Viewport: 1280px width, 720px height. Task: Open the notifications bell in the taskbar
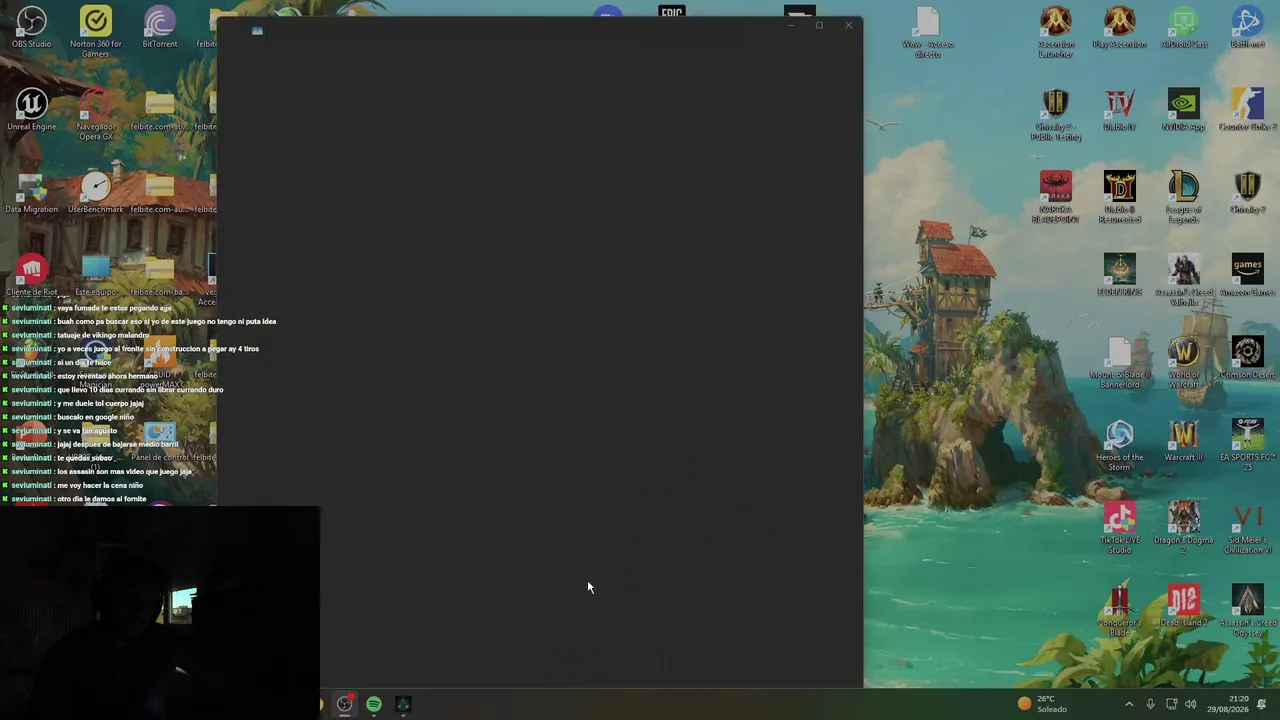[1262, 704]
